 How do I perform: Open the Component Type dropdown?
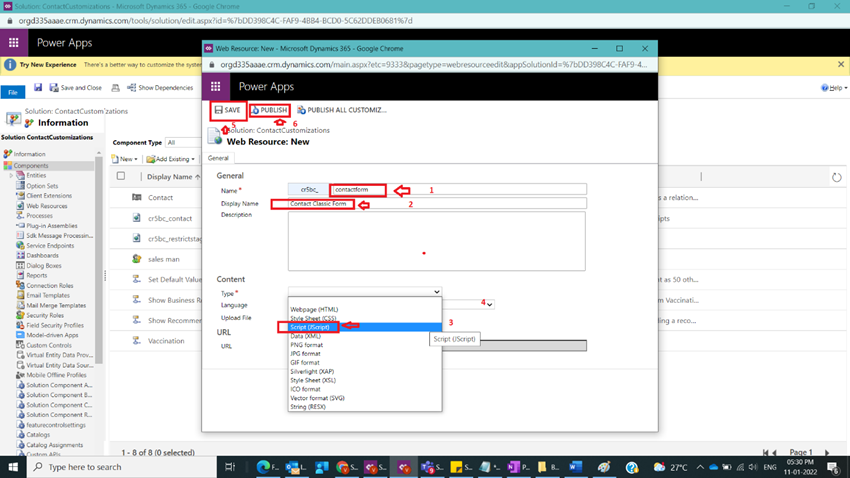click(x=183, y=143)
